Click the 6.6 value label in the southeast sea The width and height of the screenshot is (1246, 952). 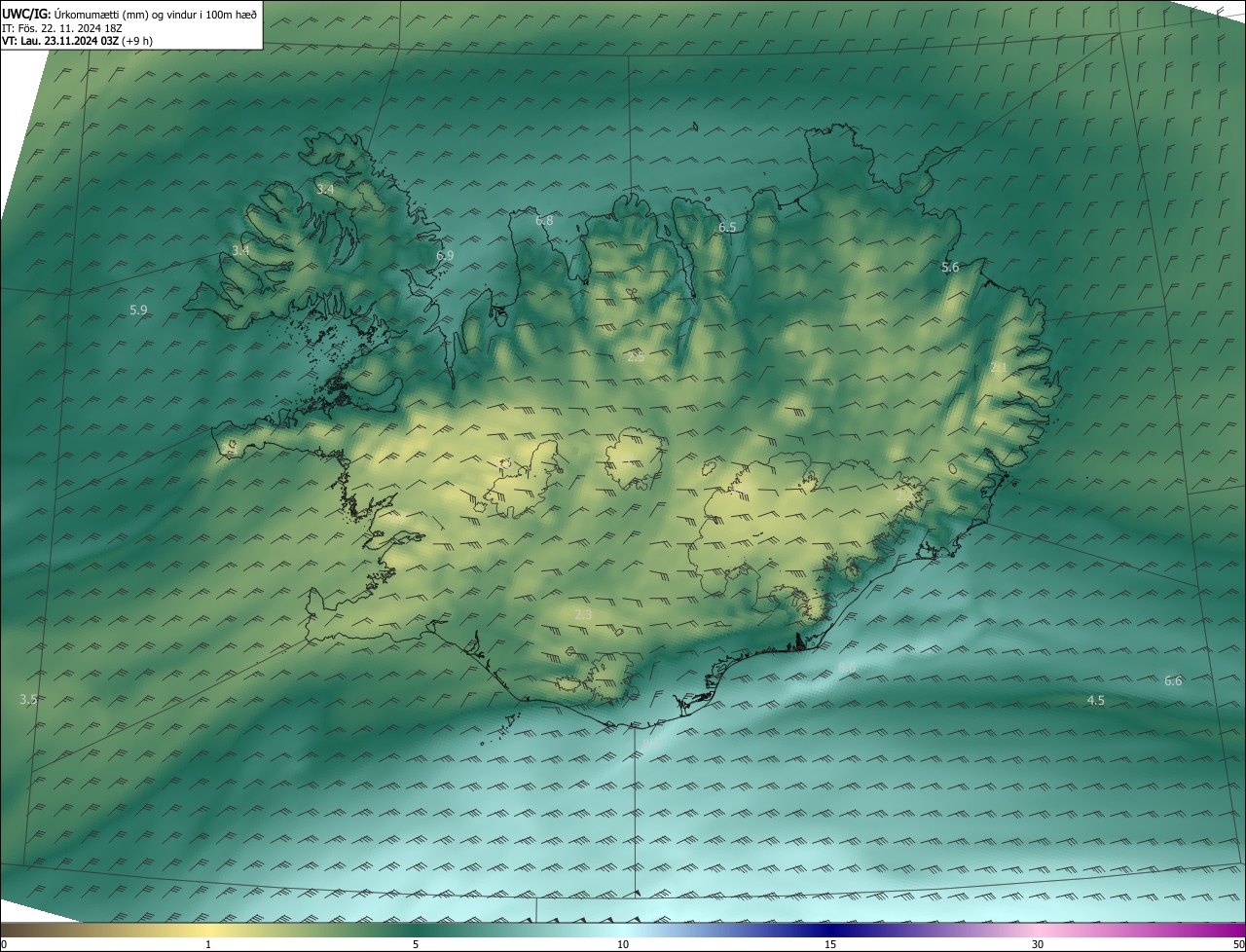point(1173,681)
